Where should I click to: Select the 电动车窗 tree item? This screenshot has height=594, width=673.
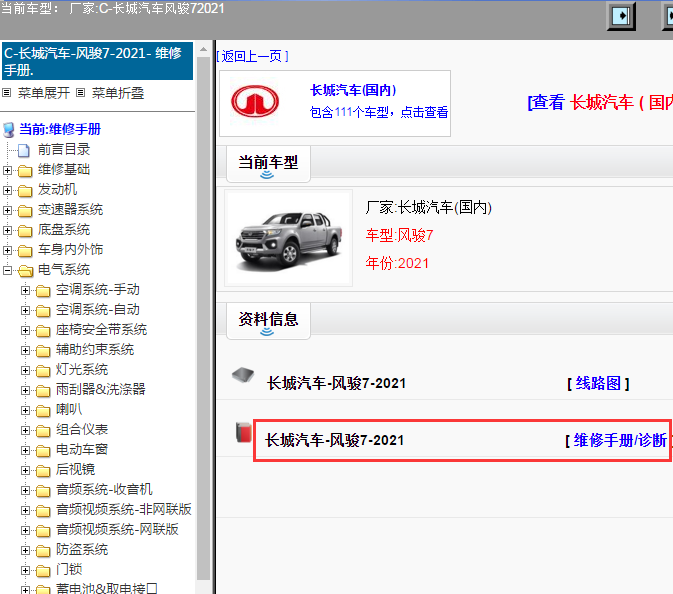(x=82, y=449)
